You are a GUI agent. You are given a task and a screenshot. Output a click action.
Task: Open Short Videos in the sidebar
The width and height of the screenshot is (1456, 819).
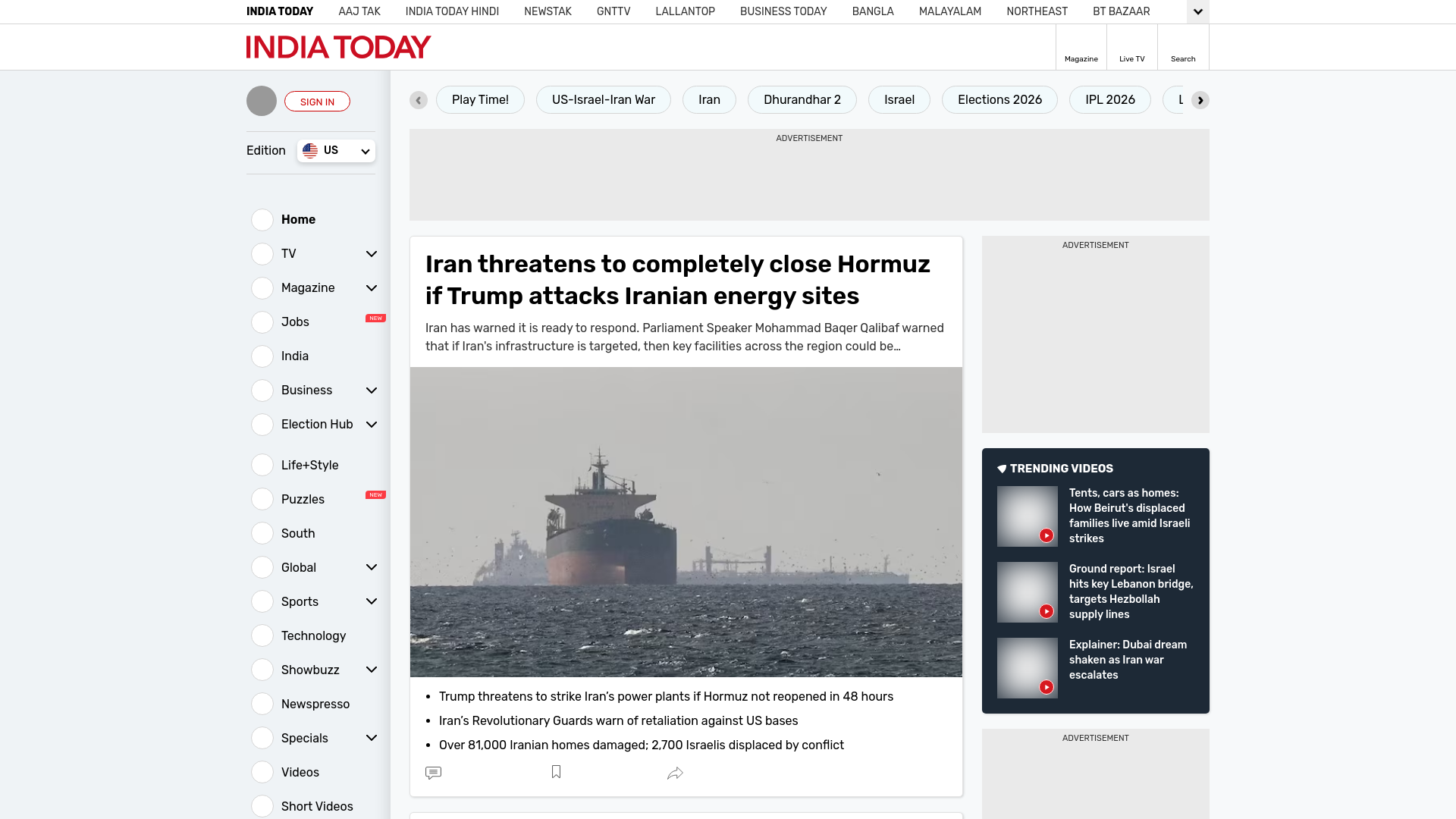[317, 806]
